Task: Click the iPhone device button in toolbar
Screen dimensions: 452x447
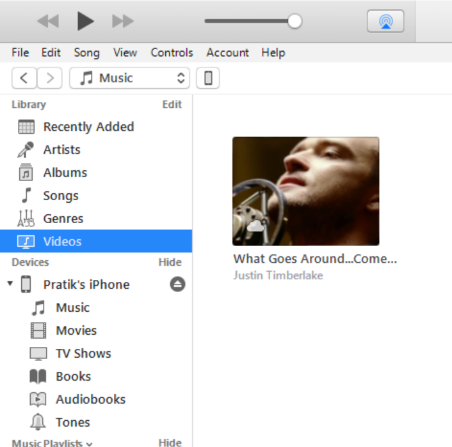Action: click(208, 78)
